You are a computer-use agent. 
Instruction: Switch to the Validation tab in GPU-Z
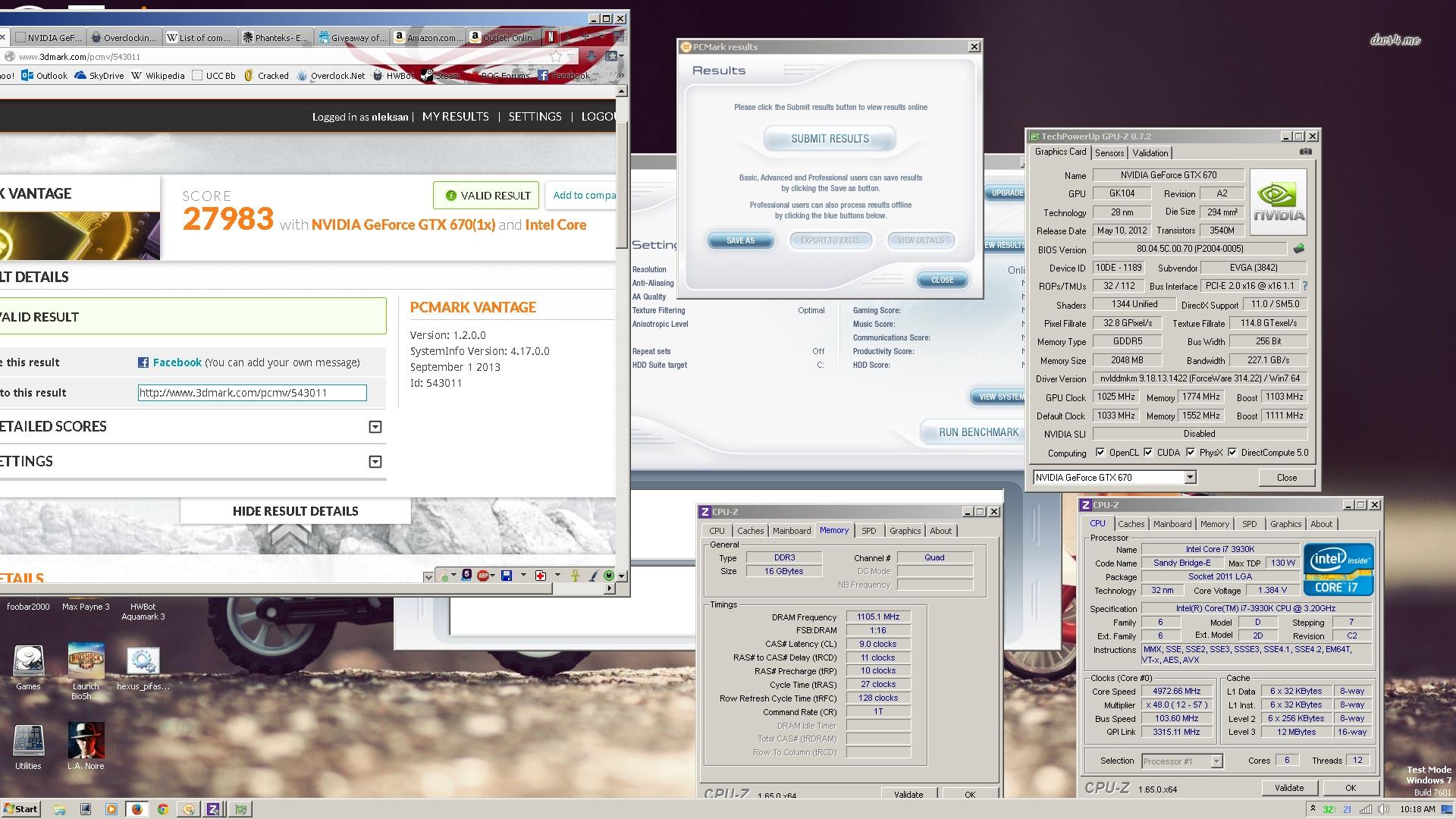(1150, 152)
